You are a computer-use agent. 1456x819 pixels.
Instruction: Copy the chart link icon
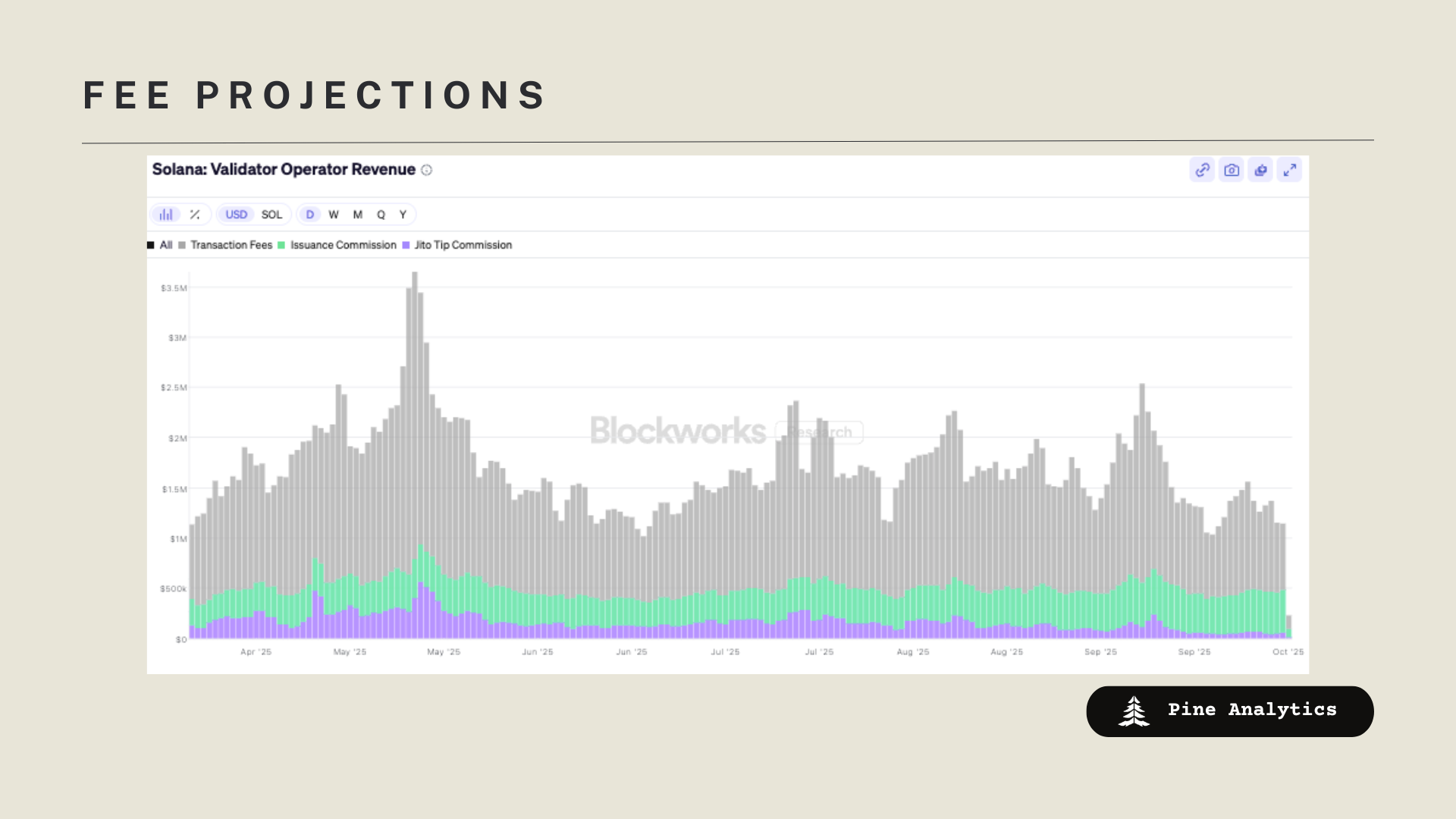1202,170
